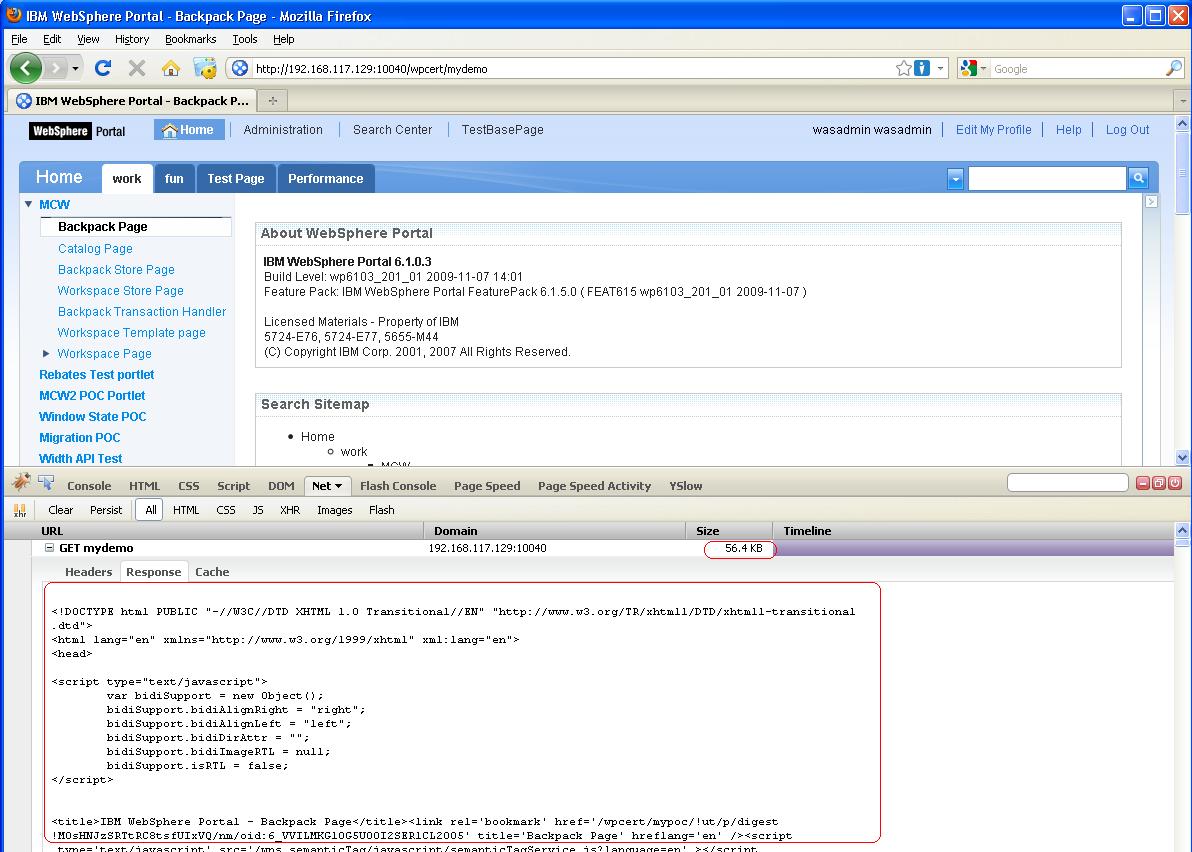Click in the portal search text field
This screenshot has height=852, width=1192.
1047,178
